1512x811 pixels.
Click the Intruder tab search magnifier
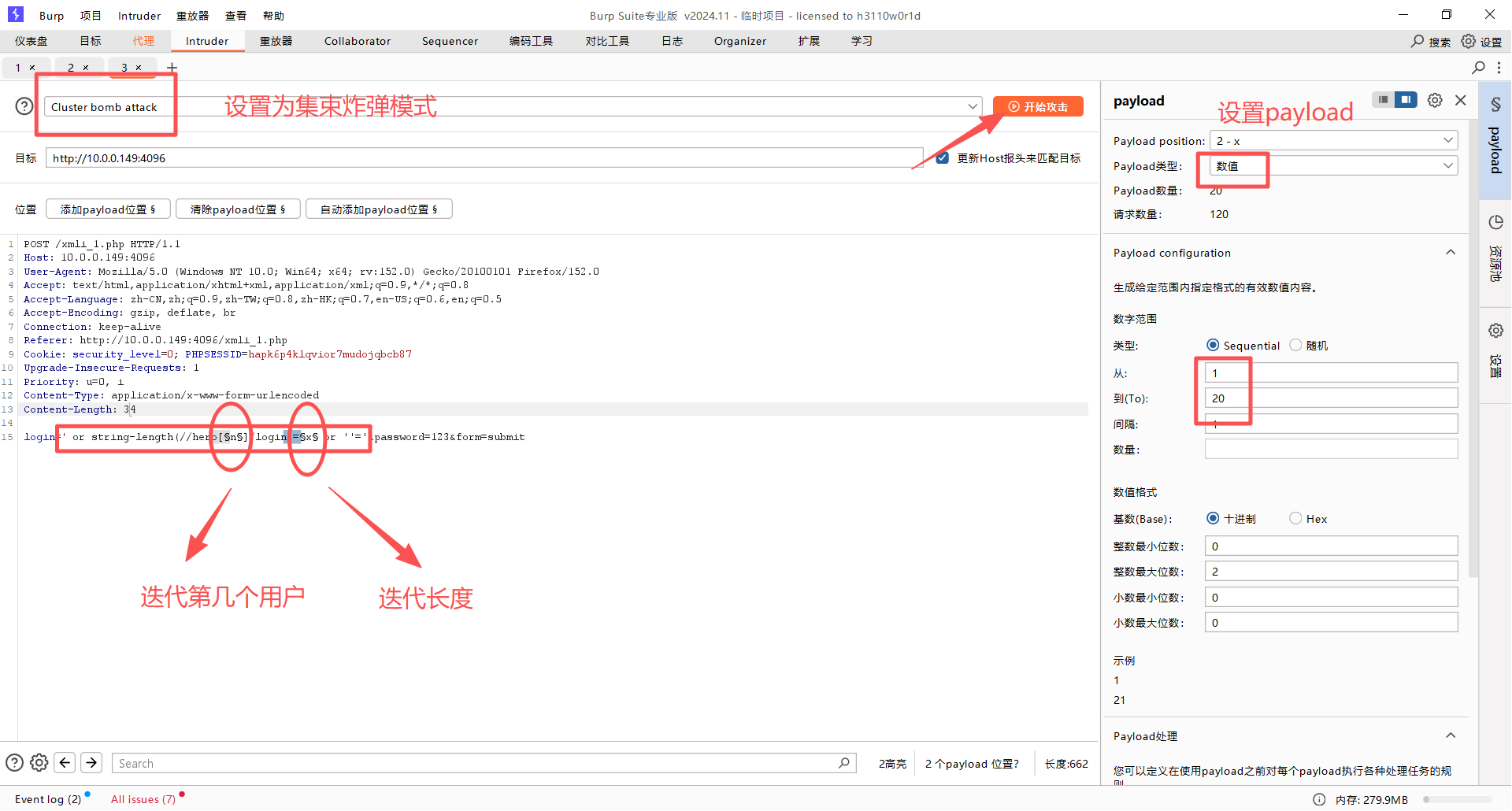pyautogui.click(x=1478, y=68)
